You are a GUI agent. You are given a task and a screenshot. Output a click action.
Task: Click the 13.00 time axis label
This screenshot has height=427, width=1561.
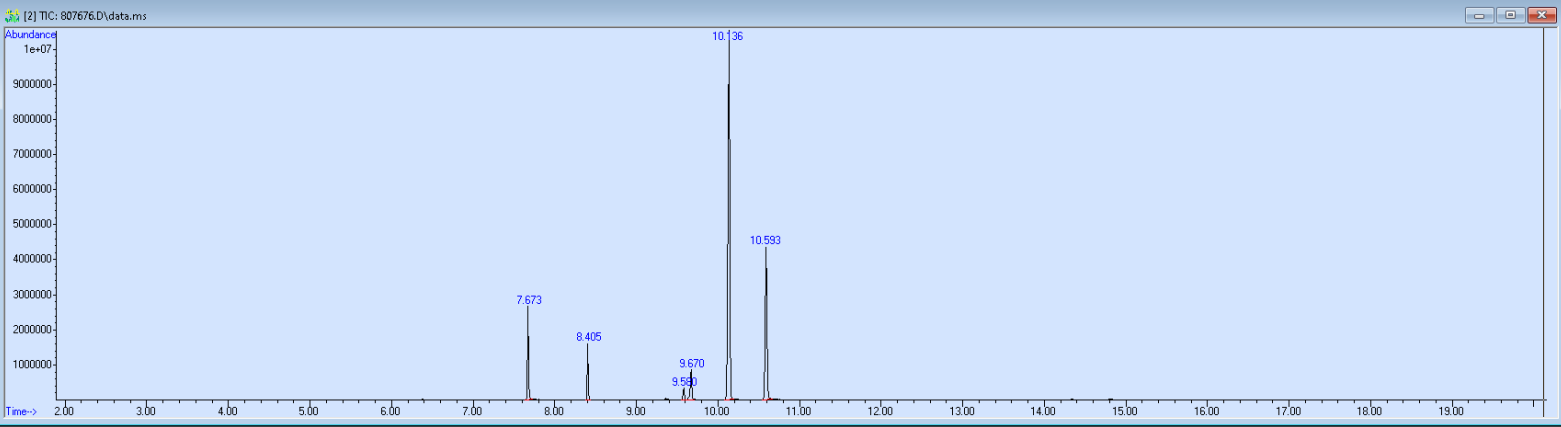[x=962, y=411]
